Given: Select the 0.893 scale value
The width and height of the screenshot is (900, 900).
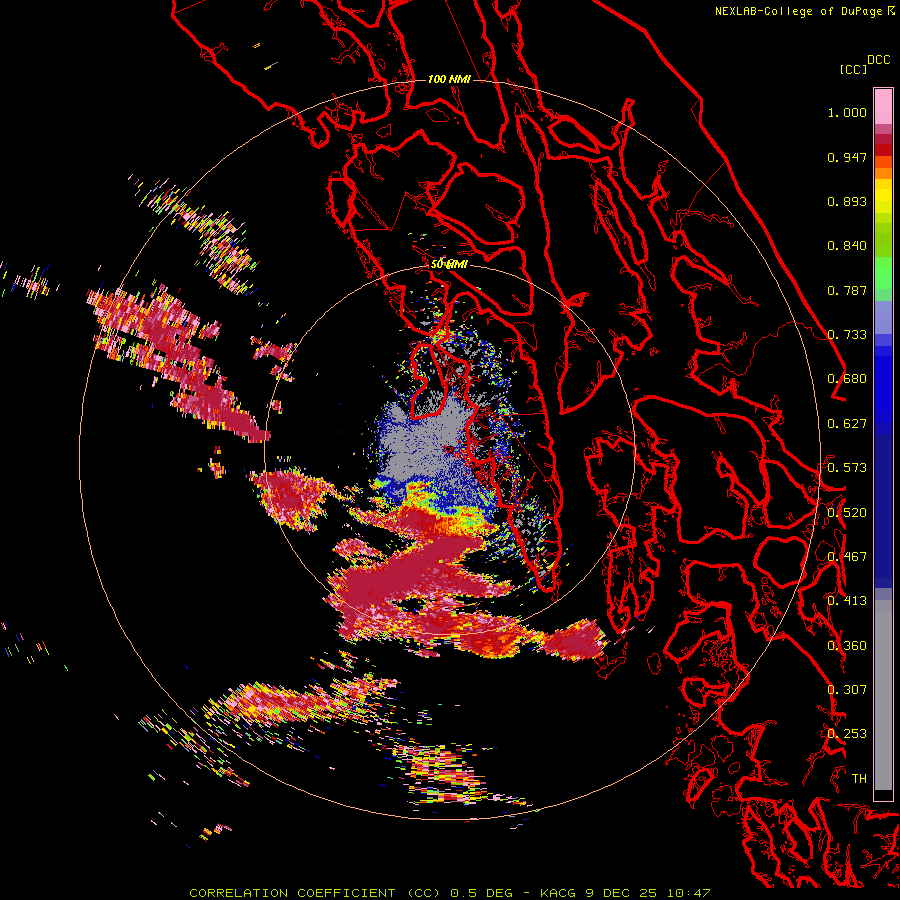Looking at the screenshot, I should tap(847, 201).
